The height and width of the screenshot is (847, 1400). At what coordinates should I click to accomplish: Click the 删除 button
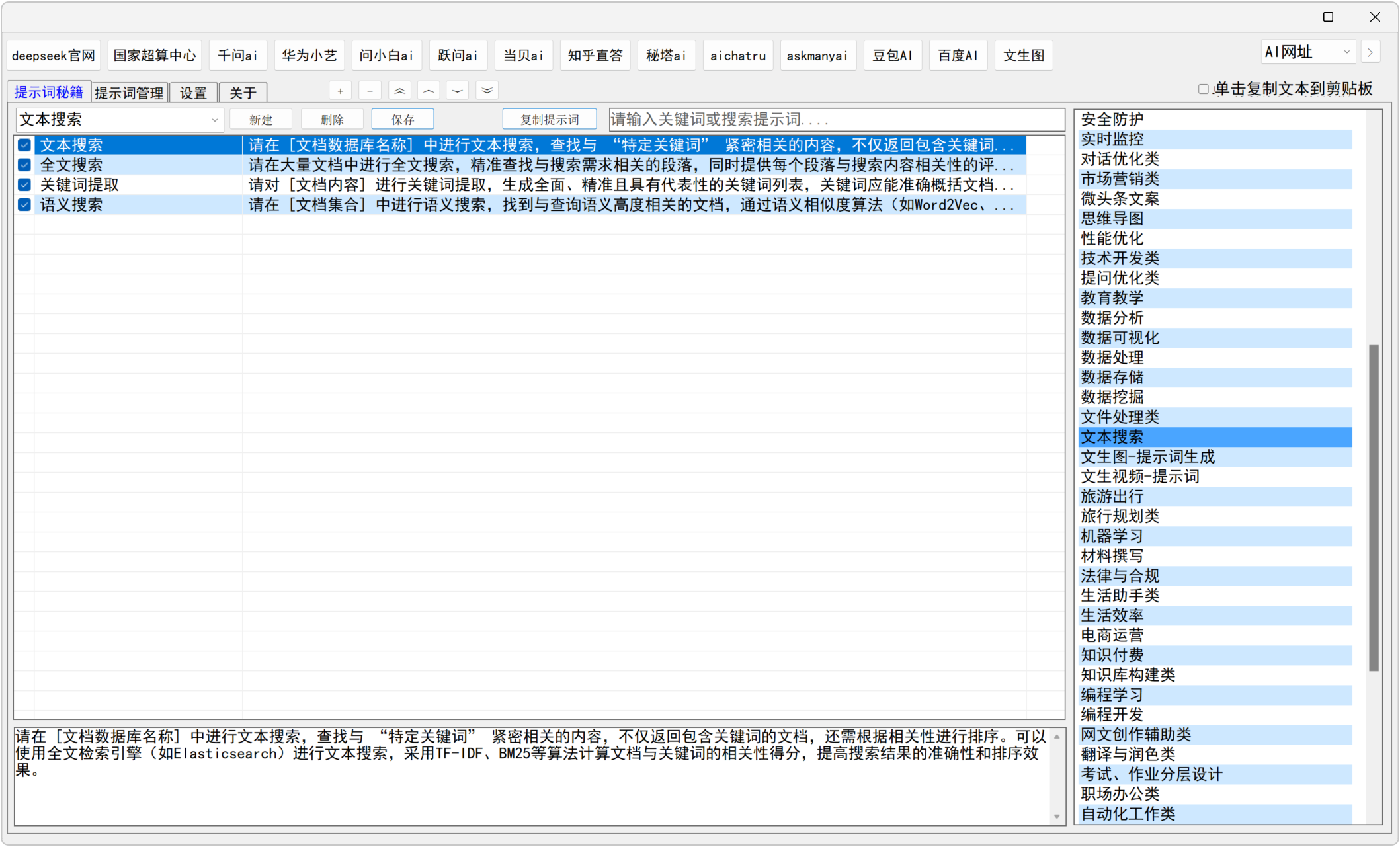click(332, 120)
